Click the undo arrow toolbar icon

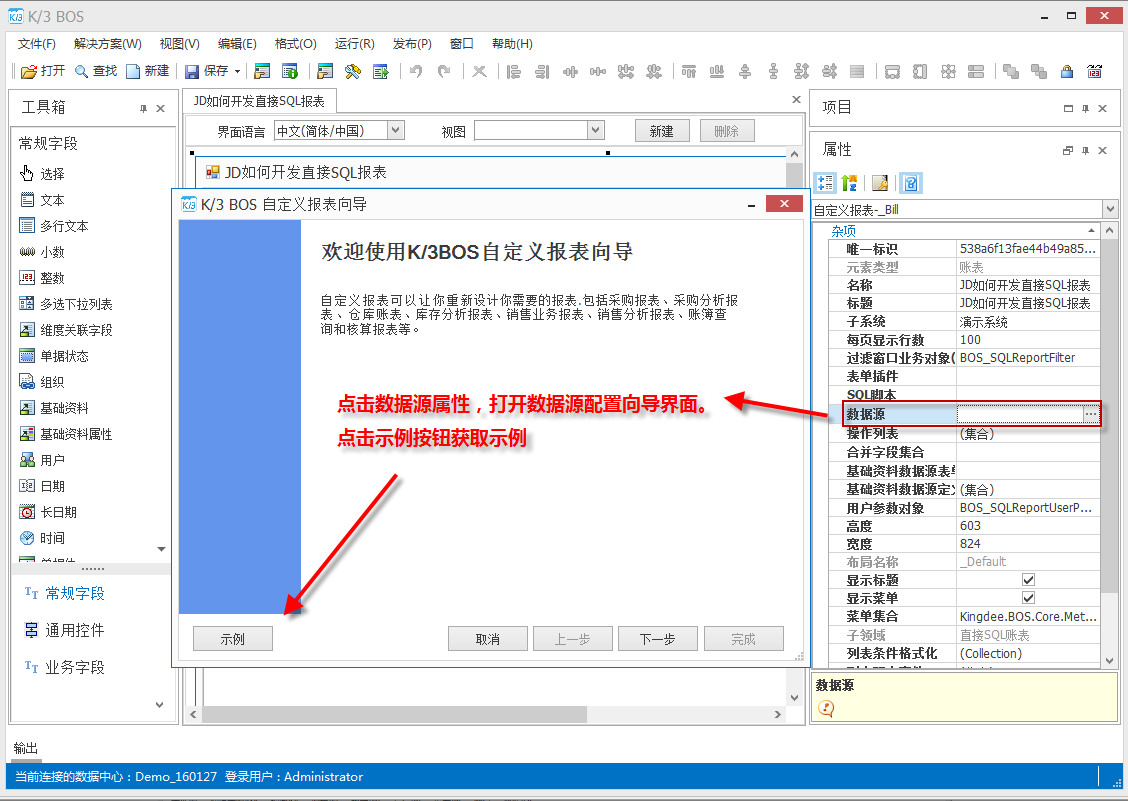(416, 71)
